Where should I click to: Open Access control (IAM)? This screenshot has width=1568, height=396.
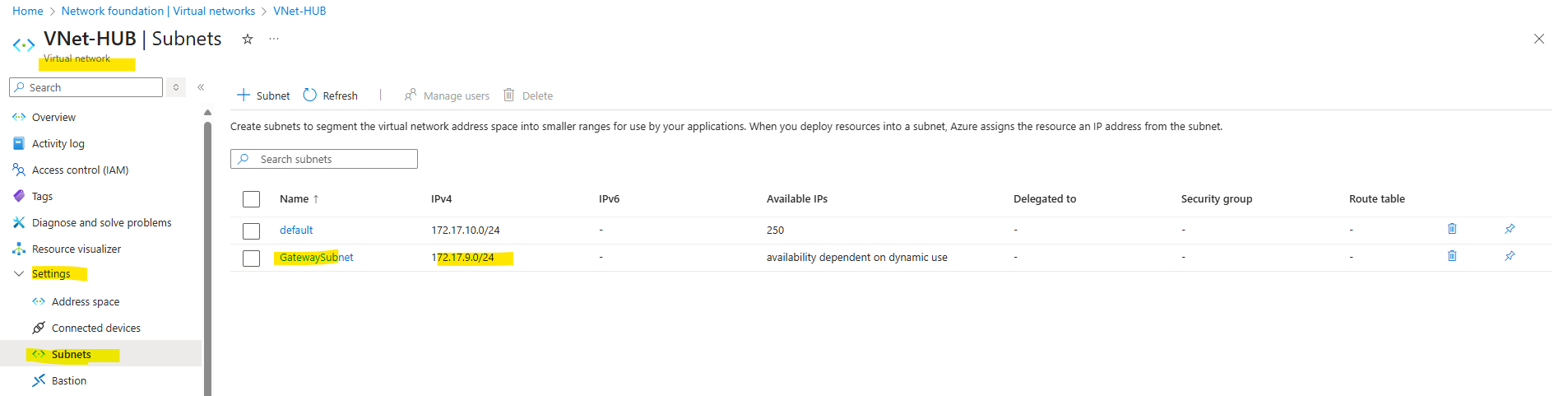pyautogui.click(x=80, y=170)
